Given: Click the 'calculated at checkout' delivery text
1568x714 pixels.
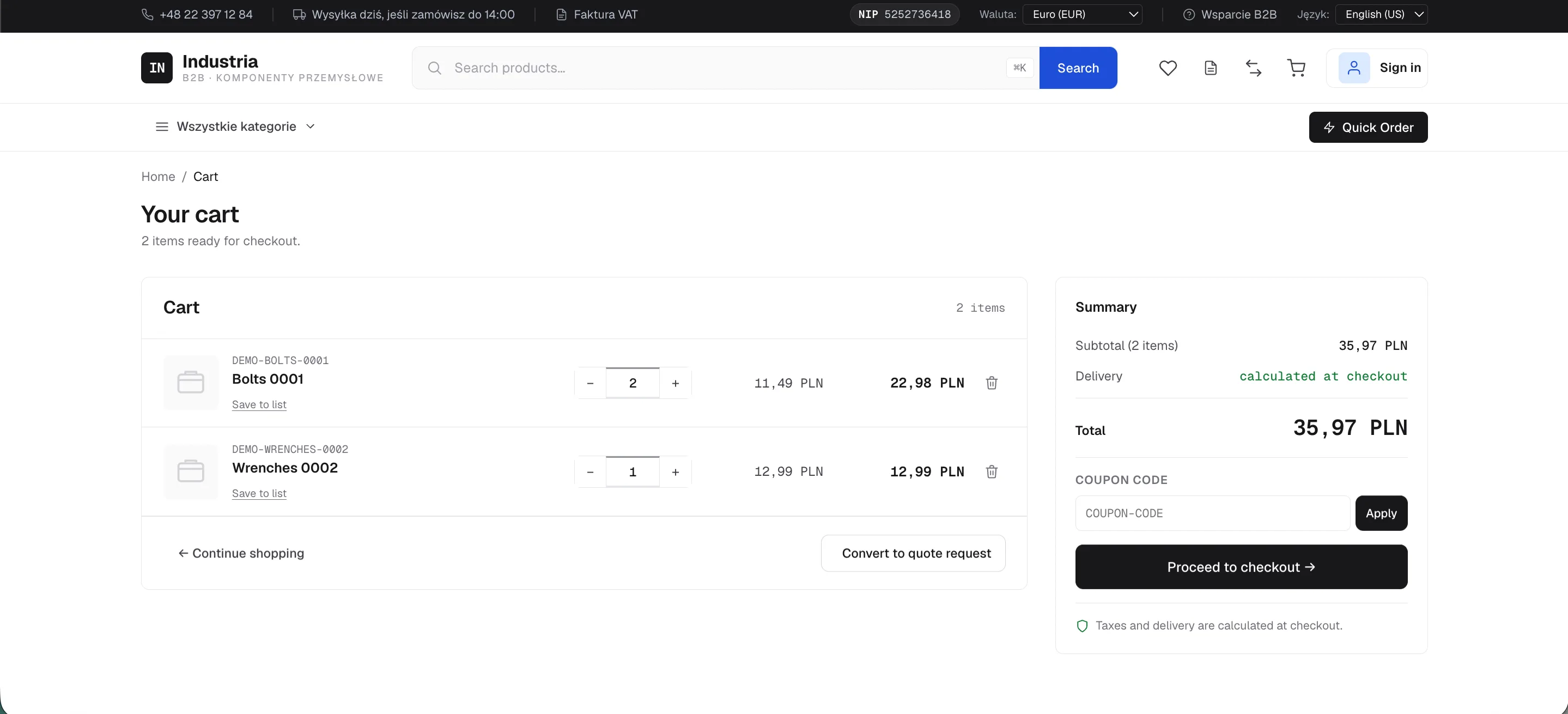Looking at the screenshot, I should [x=1323, y=376].
